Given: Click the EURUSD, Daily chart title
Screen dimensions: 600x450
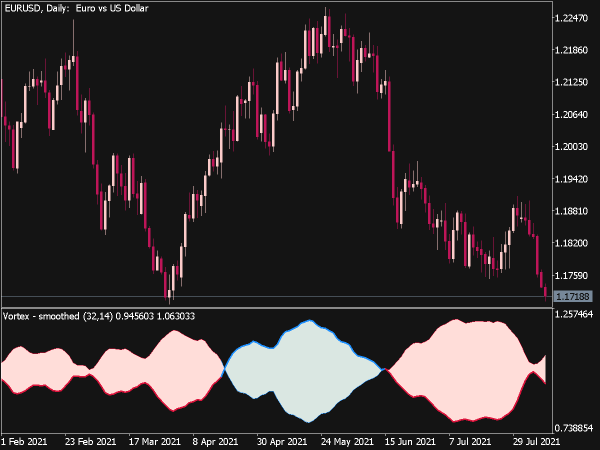Looking at the screenshot, I should pos(76,8).
